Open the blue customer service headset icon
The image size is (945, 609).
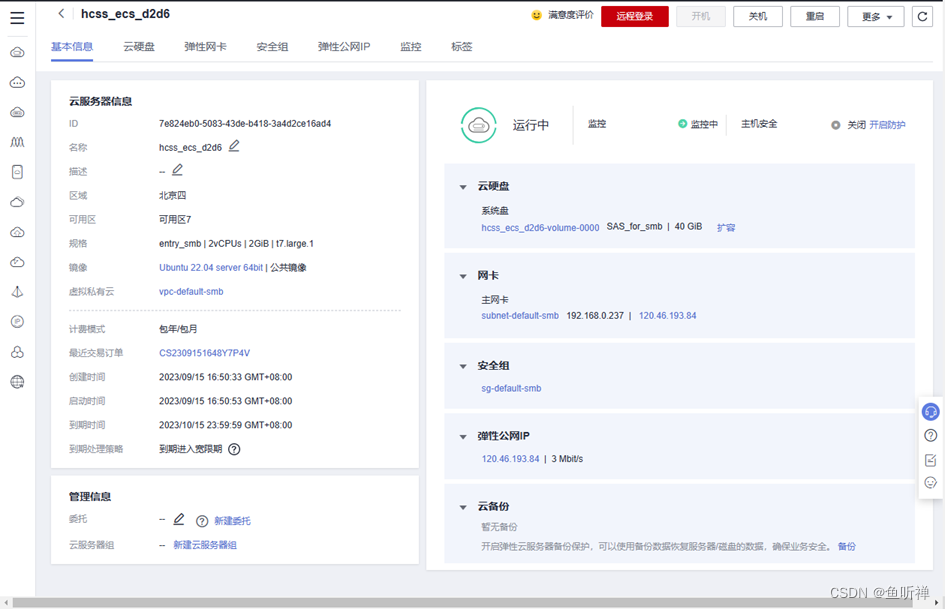(x=931, y=412)
